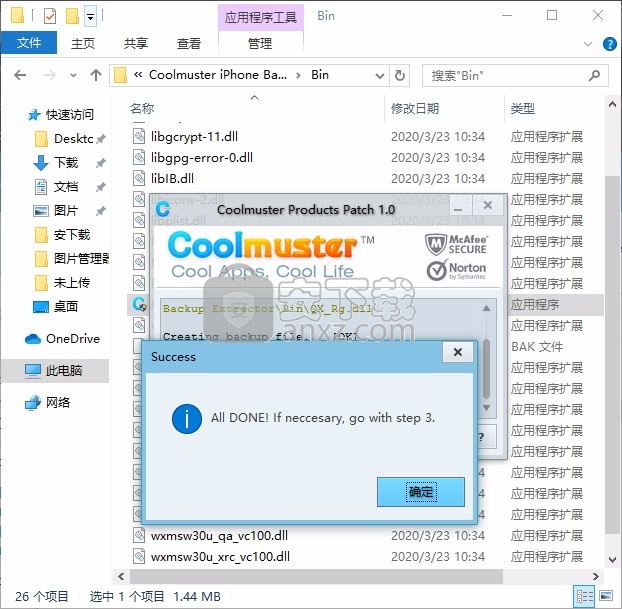Select file libIB.dll
Screen dimensions: 622x609
click(173, 179)
